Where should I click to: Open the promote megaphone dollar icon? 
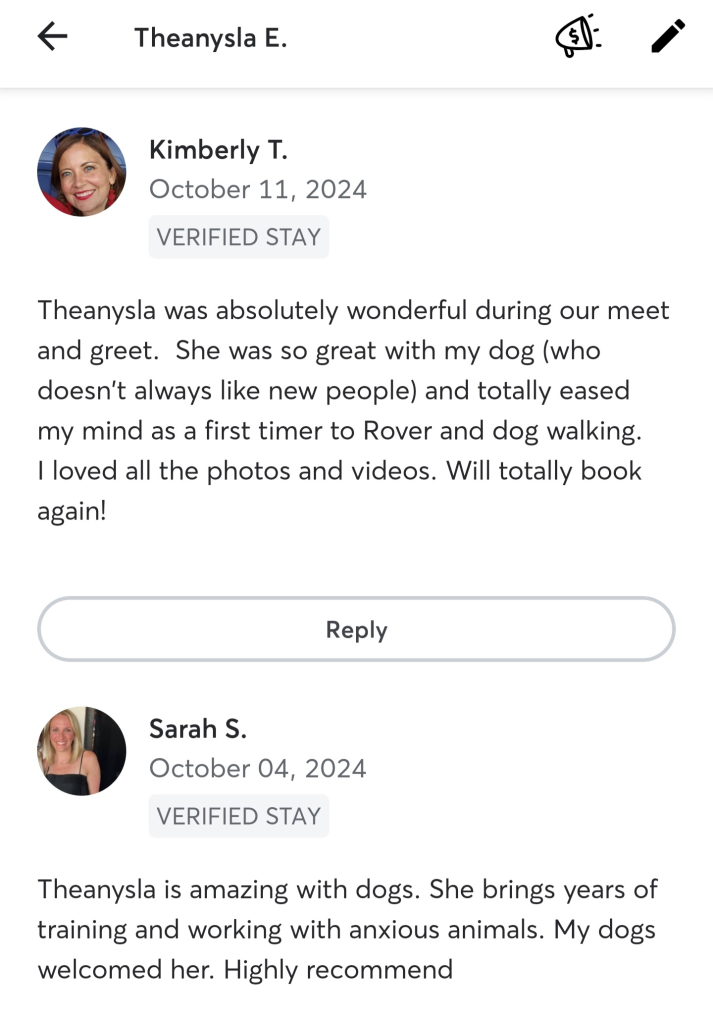point(578,37)
